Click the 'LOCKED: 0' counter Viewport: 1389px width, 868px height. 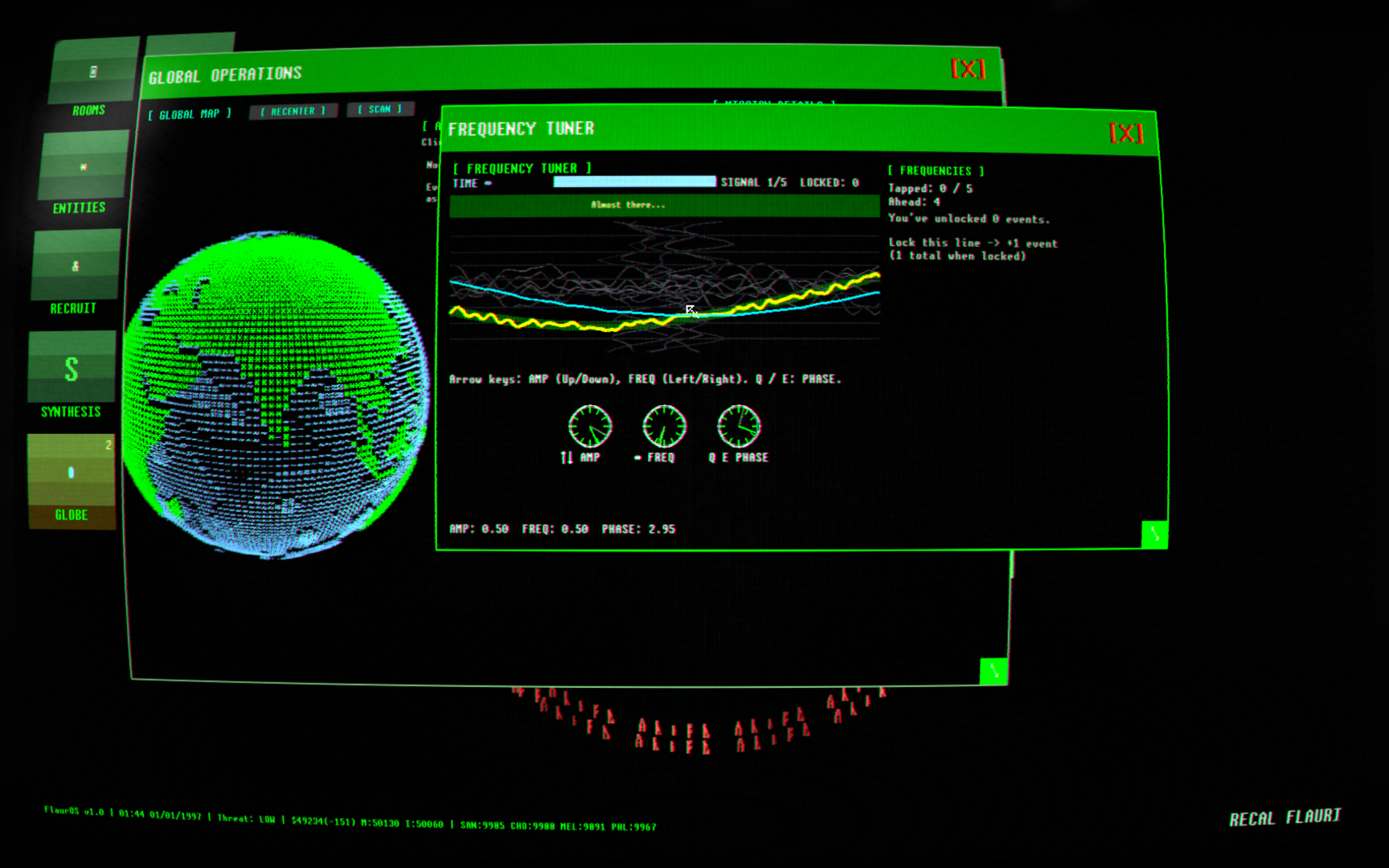(x=829, y=182)
